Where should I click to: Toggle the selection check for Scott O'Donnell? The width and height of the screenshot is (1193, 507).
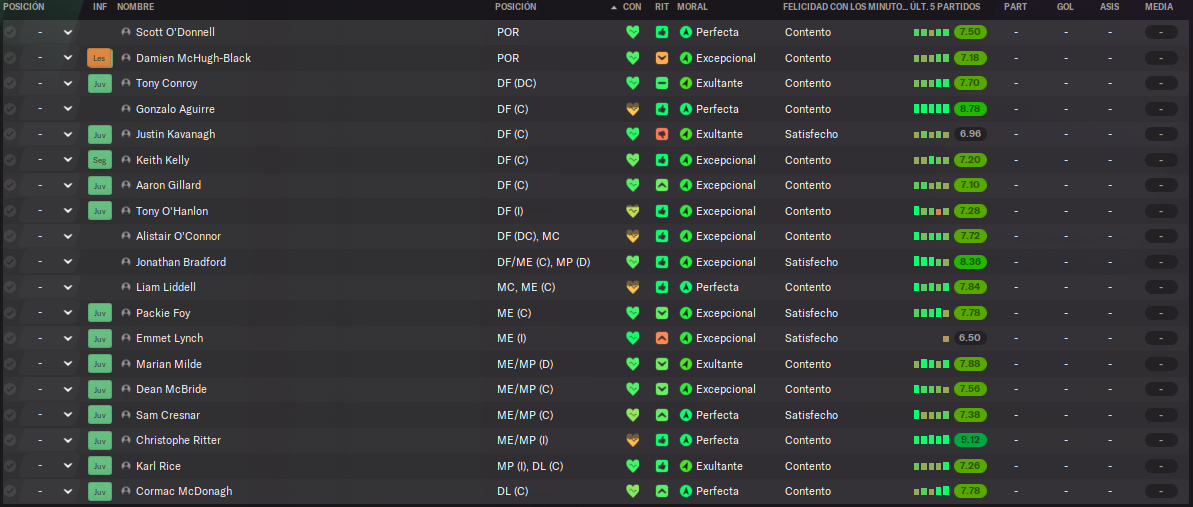point(10,32)
